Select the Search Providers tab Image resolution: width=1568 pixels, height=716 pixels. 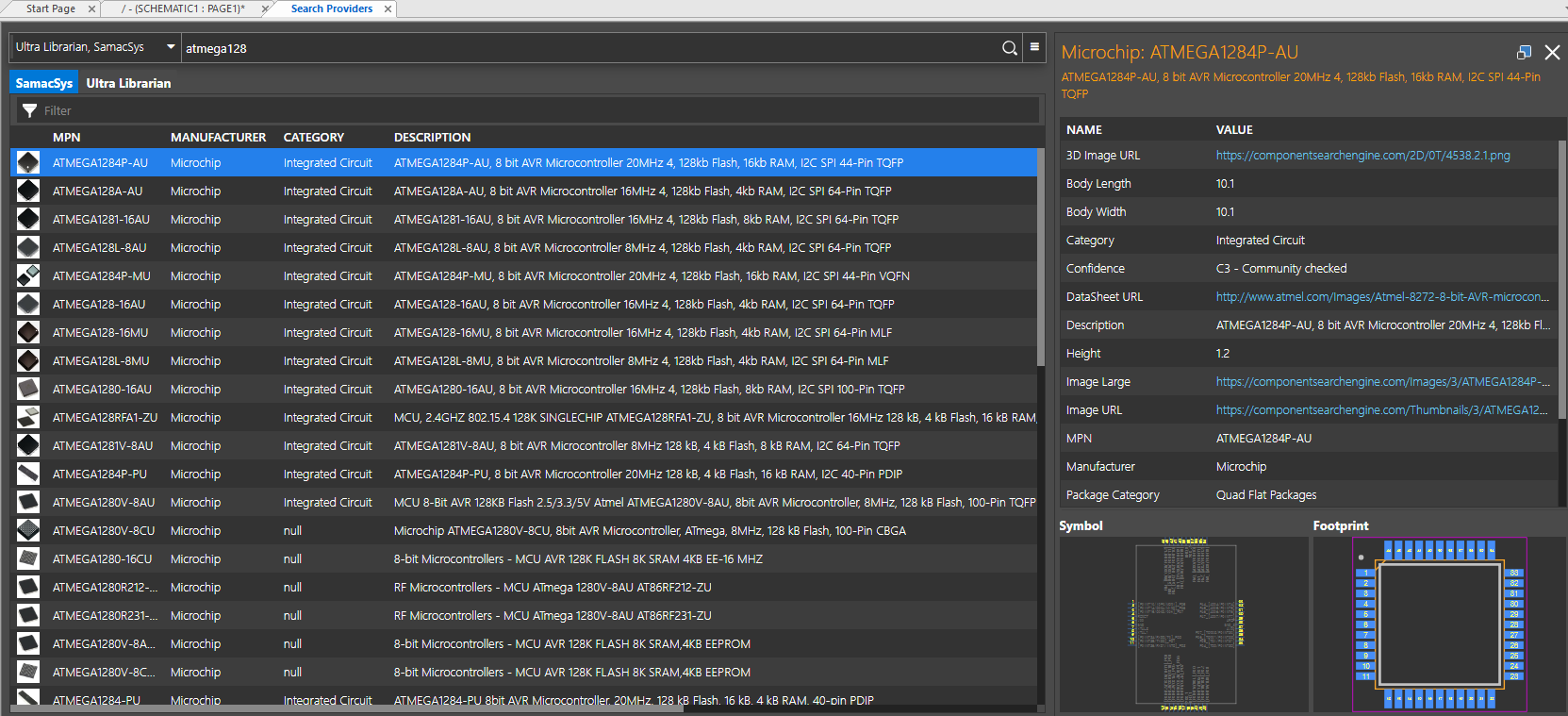pos(332,8)
